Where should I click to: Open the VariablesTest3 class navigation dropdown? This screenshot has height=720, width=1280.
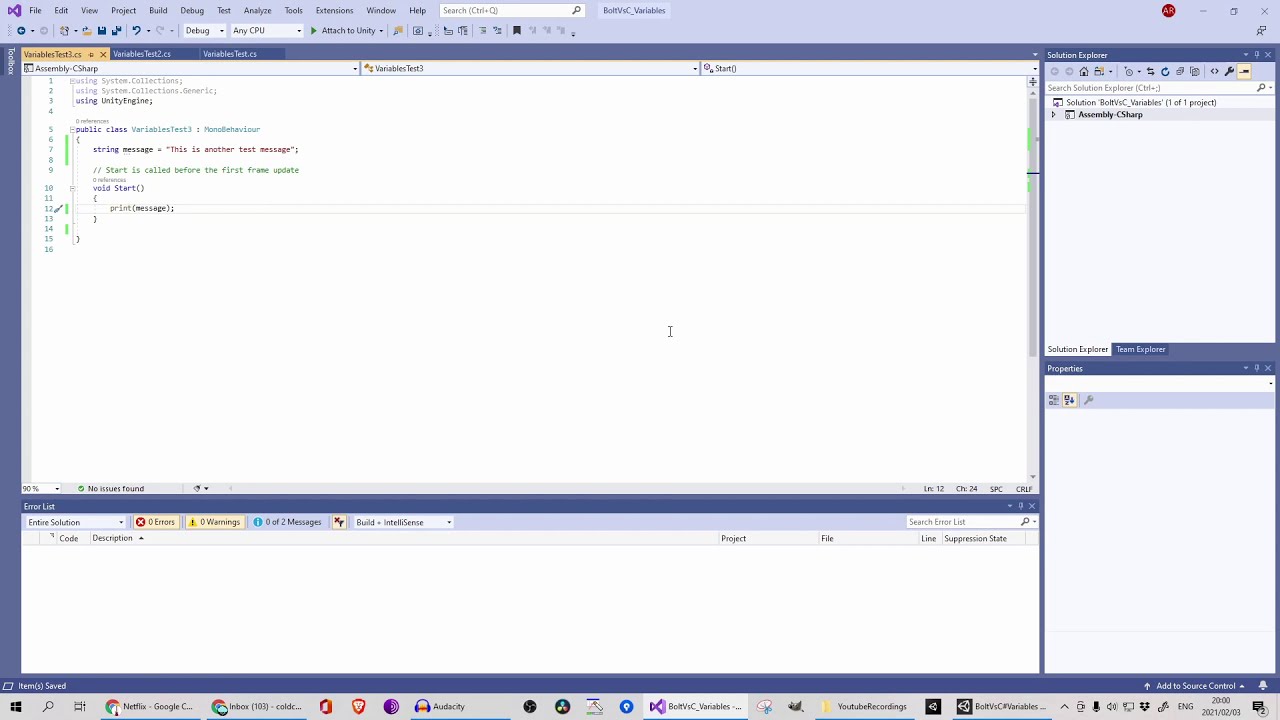[530, 69]
